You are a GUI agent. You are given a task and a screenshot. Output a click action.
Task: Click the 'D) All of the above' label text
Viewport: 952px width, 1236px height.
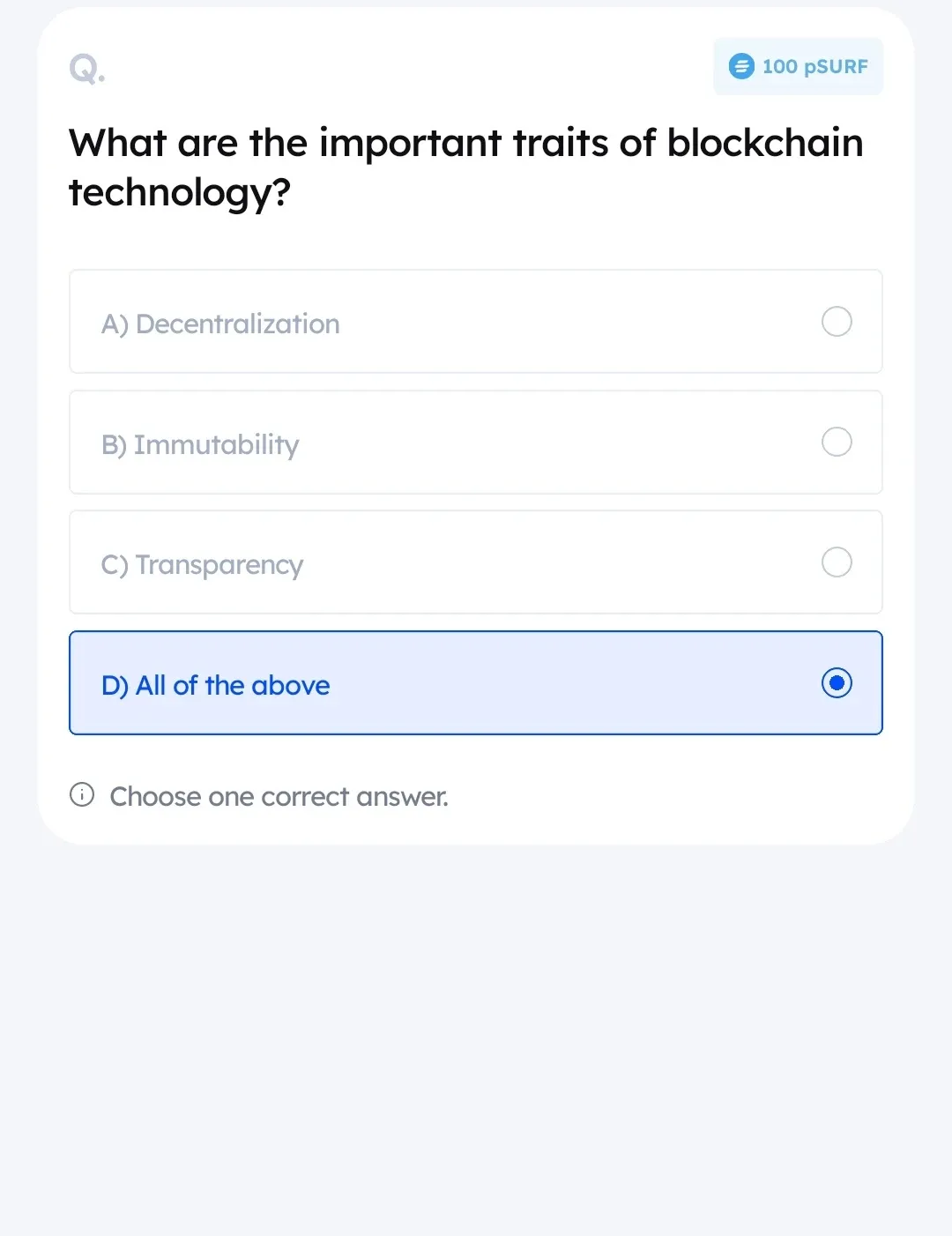216,685
